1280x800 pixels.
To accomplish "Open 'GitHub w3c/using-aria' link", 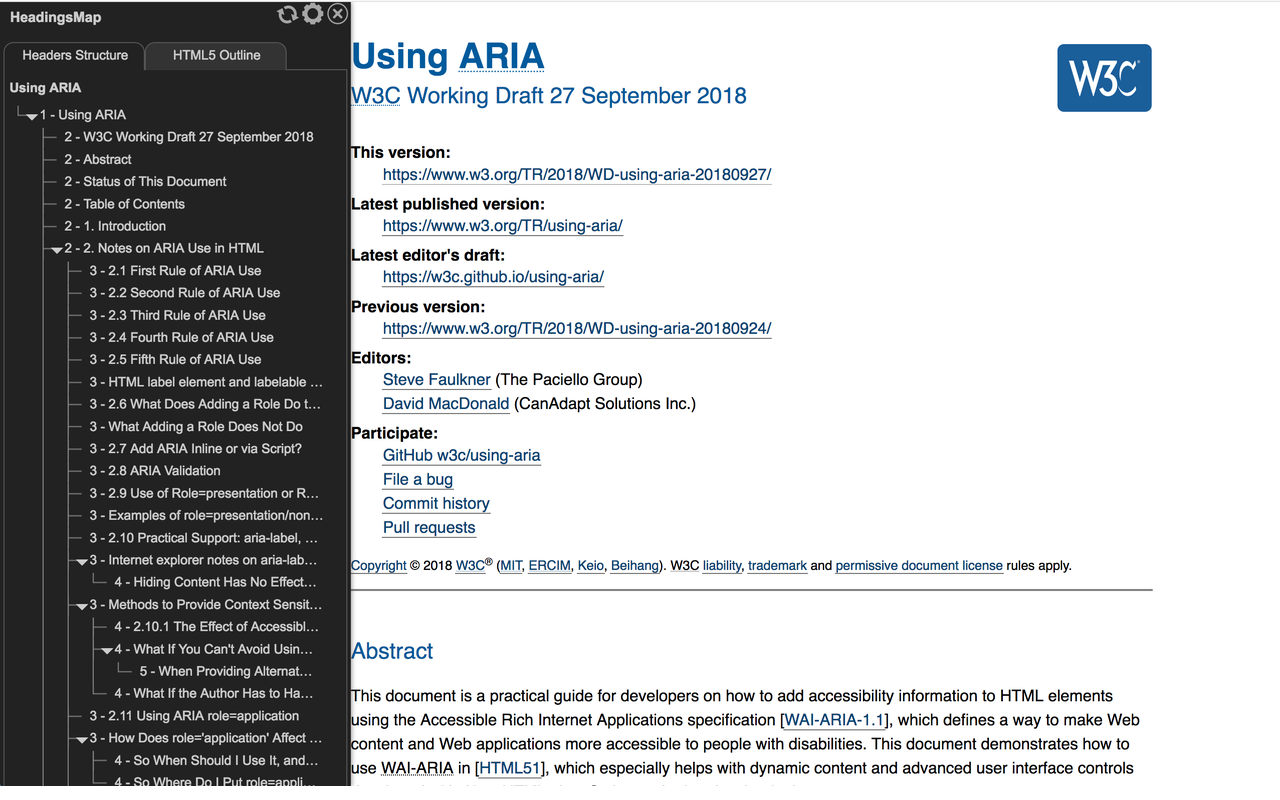I will tap(461, 455).
